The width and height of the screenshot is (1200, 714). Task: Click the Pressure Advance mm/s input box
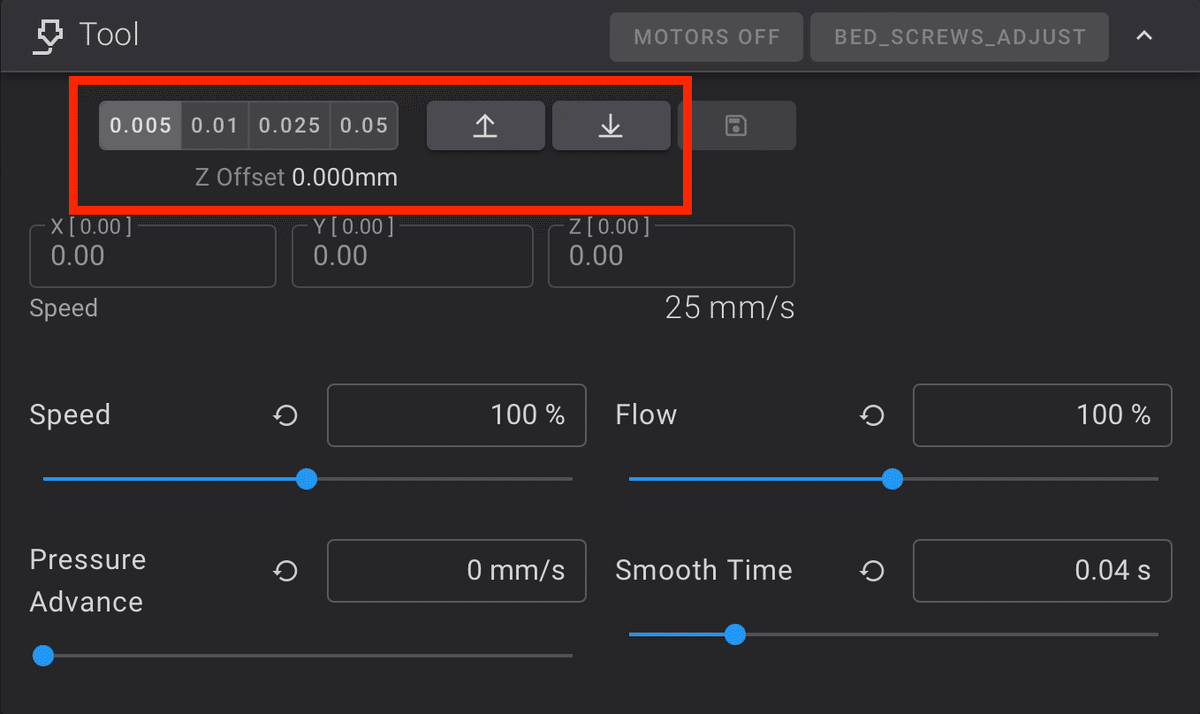coord(457,571)
